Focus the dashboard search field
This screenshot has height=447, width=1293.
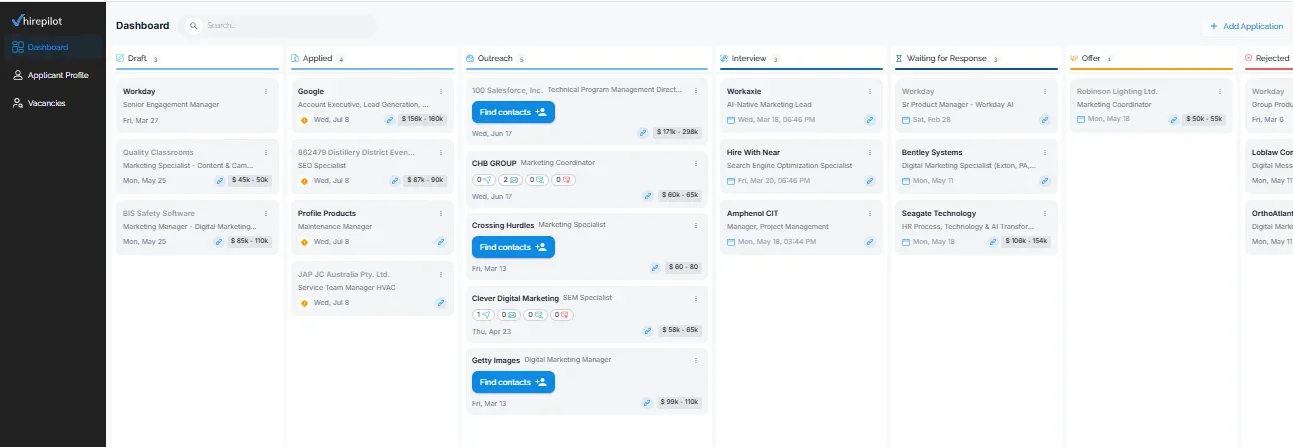pos(279,26)
